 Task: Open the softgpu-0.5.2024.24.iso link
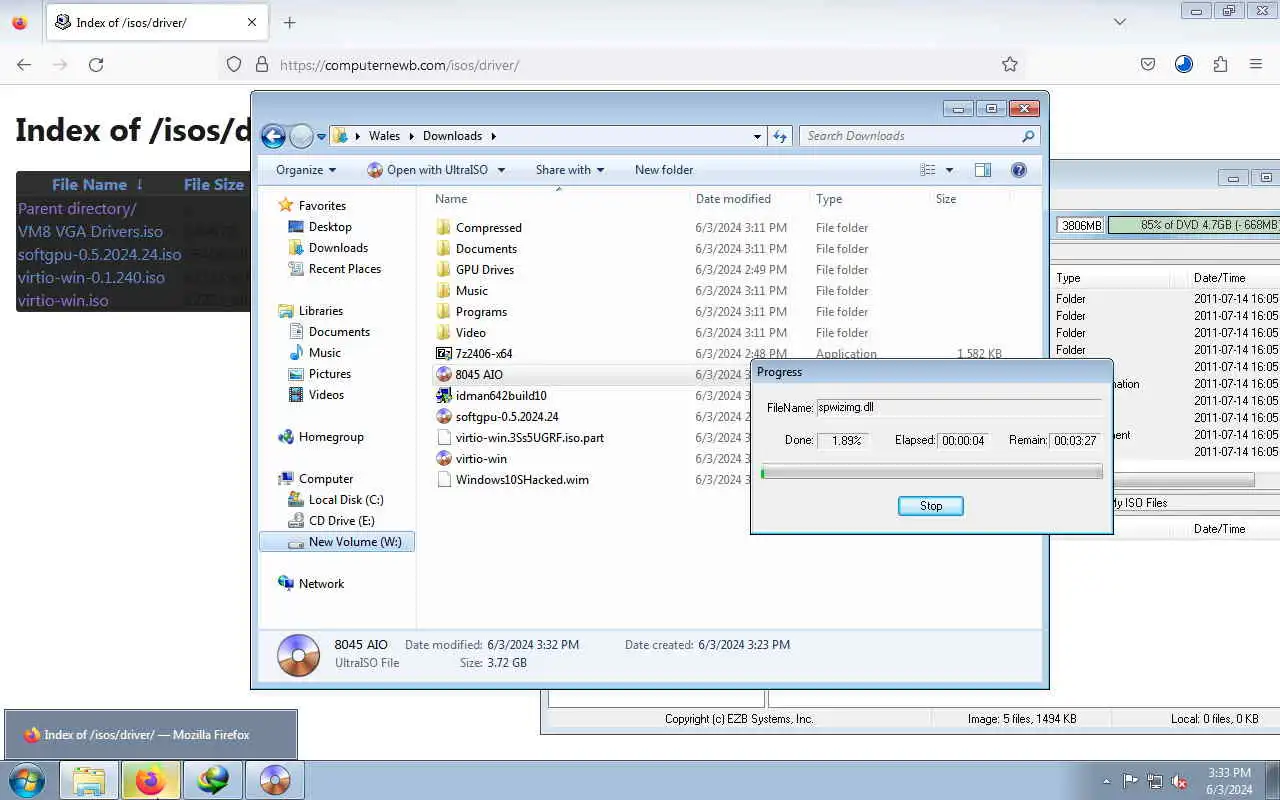(100, 255)
